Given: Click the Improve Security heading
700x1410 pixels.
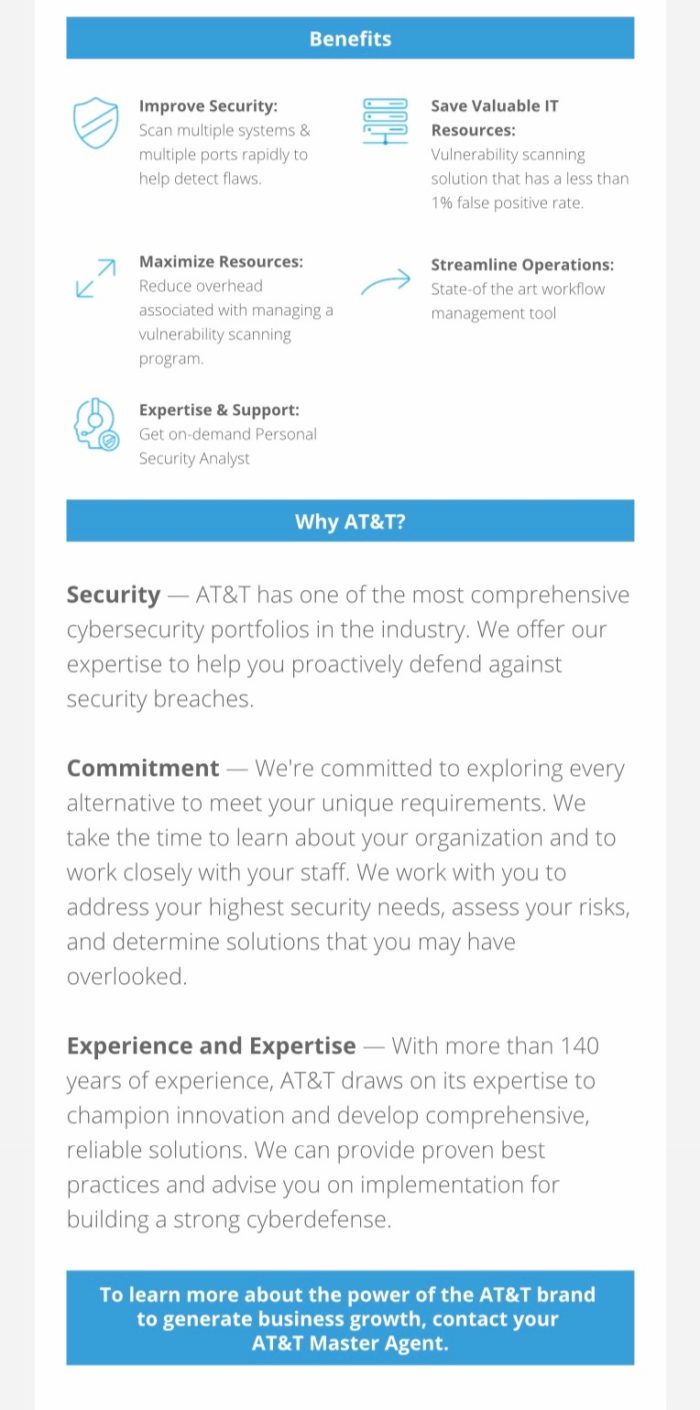Looking at the screenshot, I should pos(208,106).
